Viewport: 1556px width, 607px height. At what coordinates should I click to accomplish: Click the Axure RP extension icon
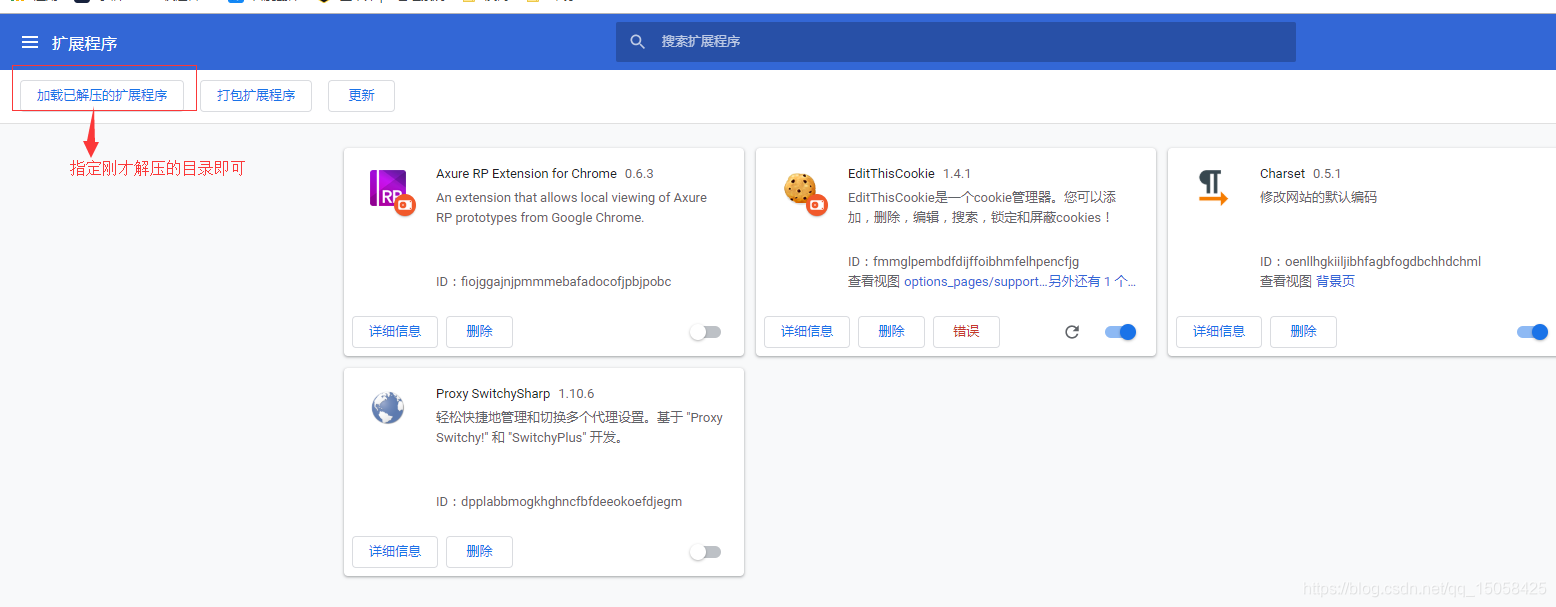[x=391, y=191]
